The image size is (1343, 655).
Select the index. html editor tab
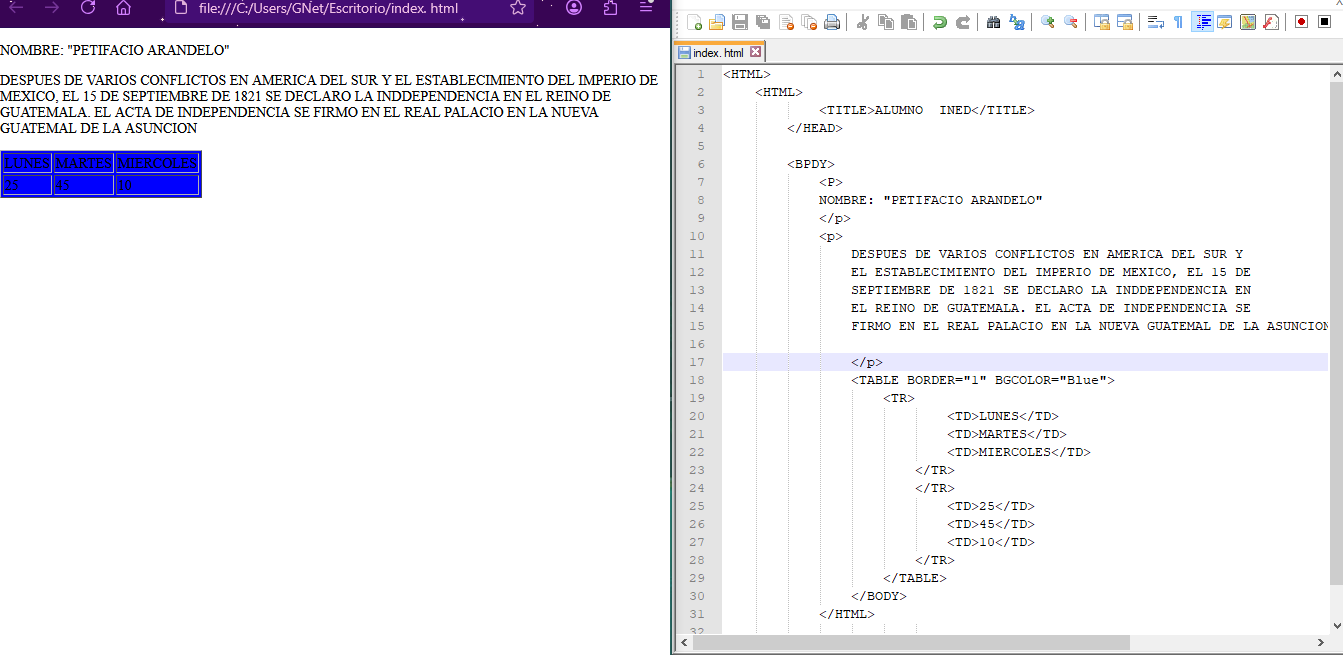(x=717, y=53)
